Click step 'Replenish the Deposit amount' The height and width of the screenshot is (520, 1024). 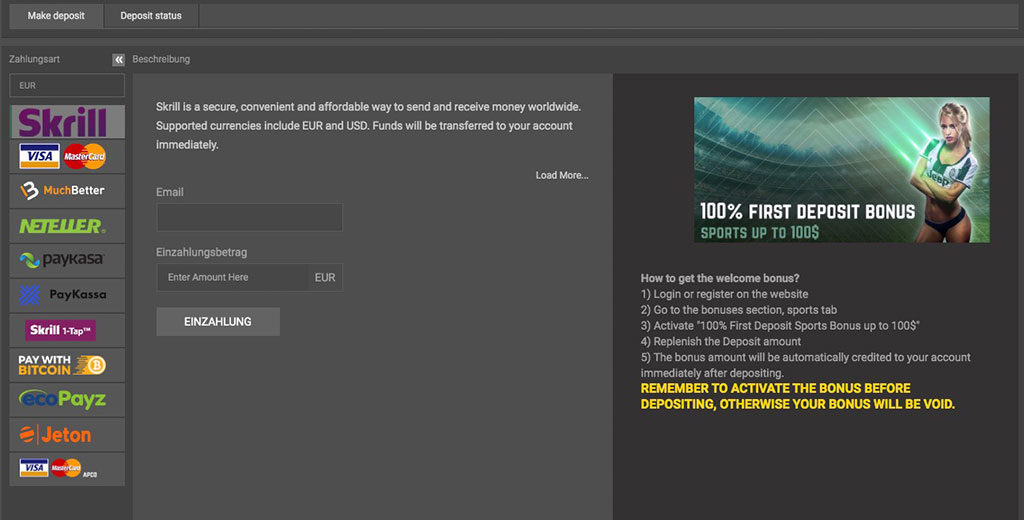coord(721,341)
